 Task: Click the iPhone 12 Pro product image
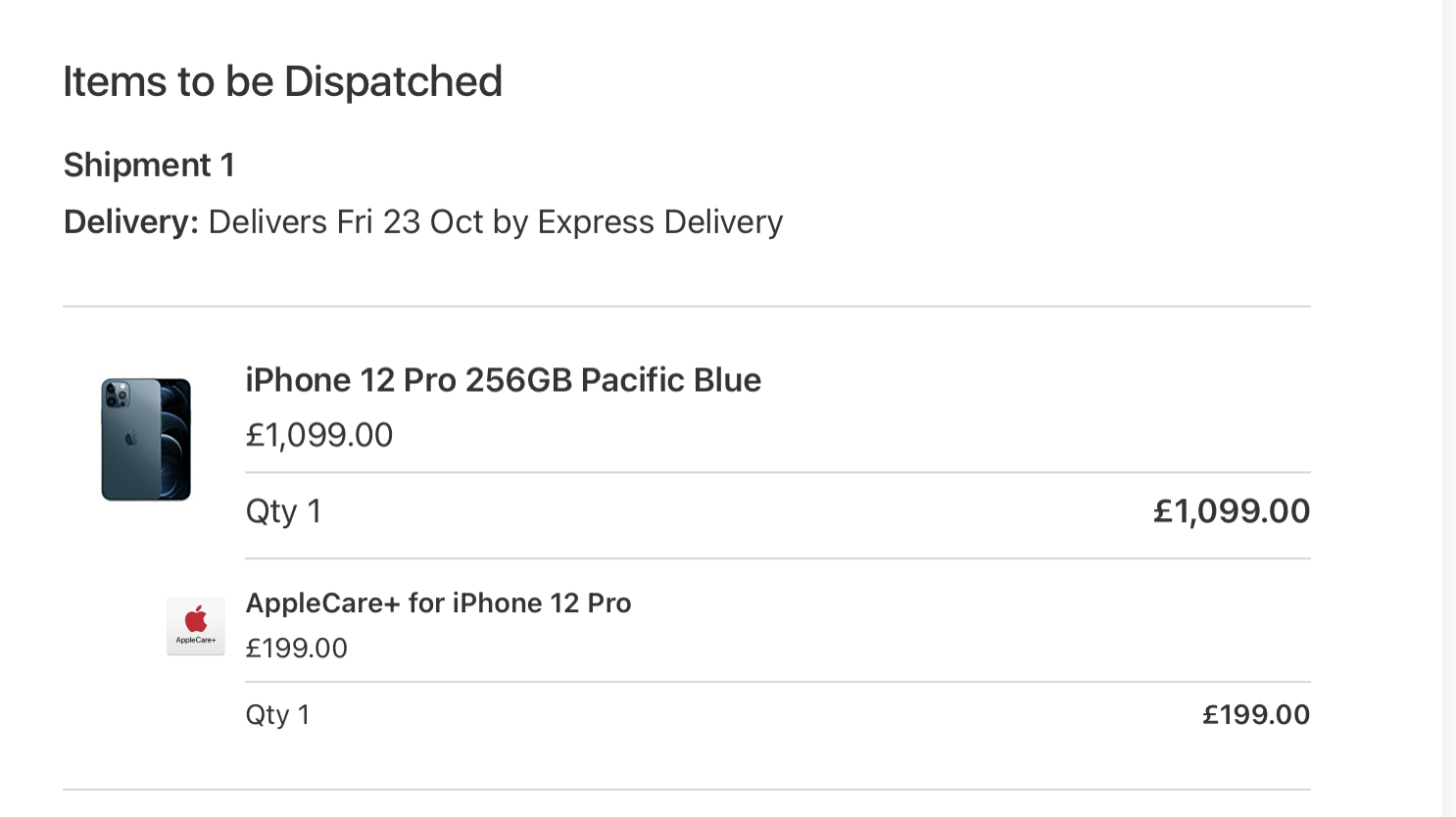[146, 440]
